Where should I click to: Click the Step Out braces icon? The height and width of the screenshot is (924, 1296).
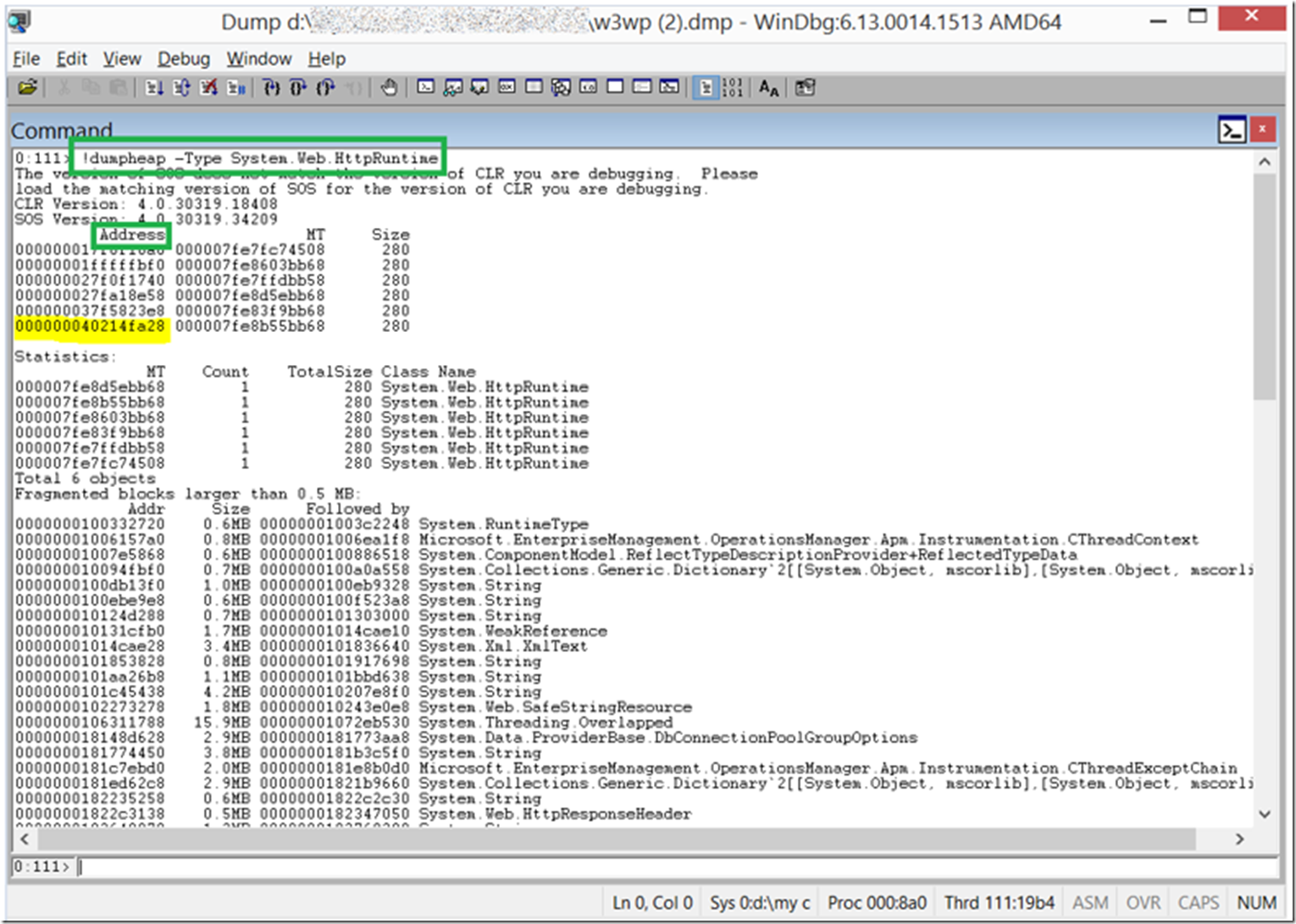326,87
